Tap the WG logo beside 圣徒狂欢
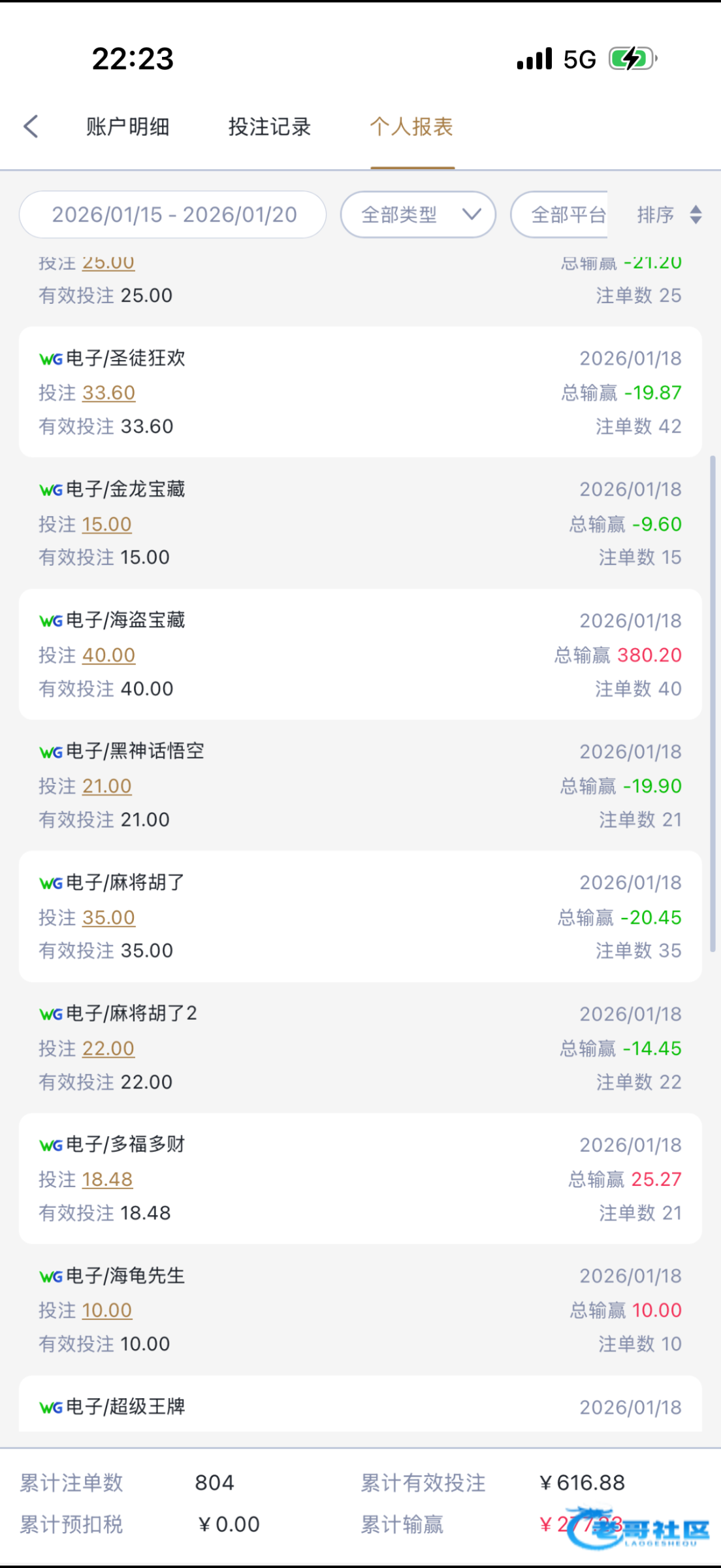Screen dimensions: 721x1568 (51, 359)
